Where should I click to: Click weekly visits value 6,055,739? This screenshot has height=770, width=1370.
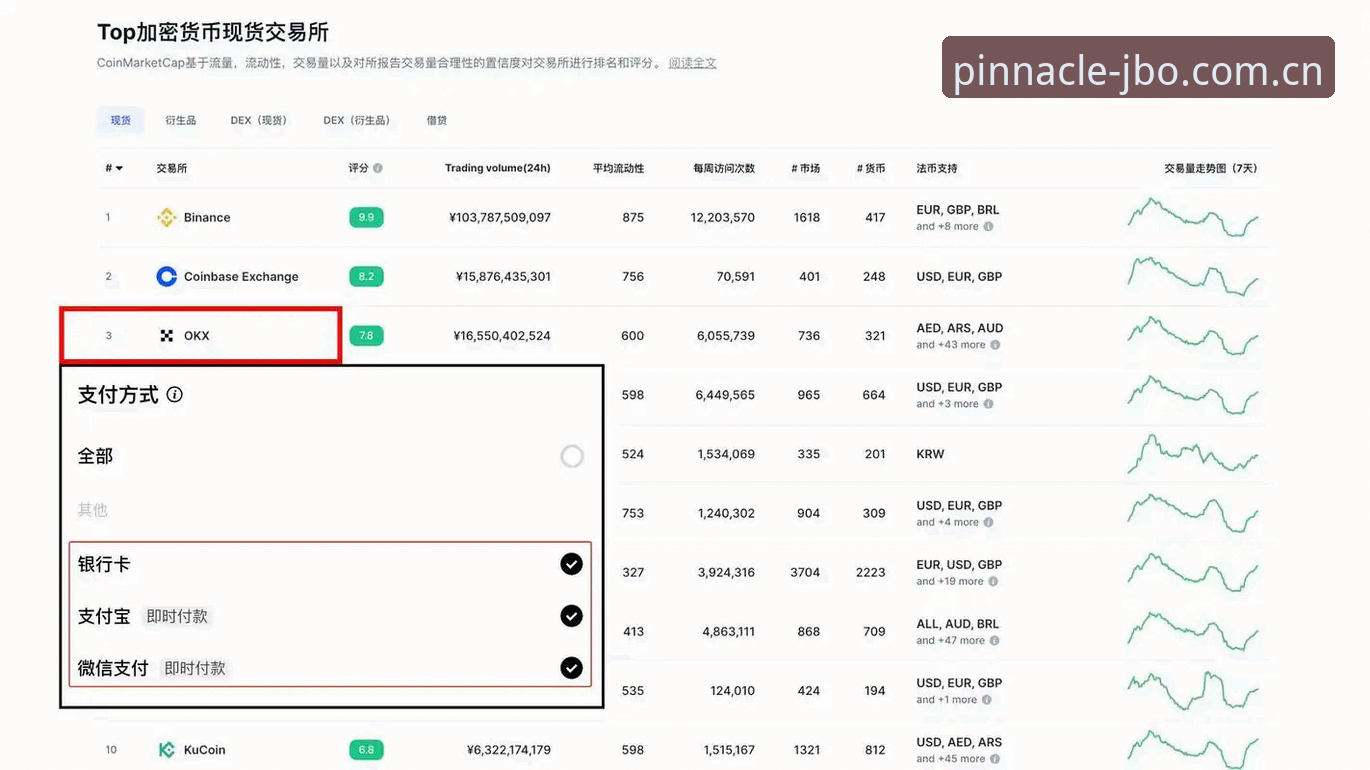726,336
